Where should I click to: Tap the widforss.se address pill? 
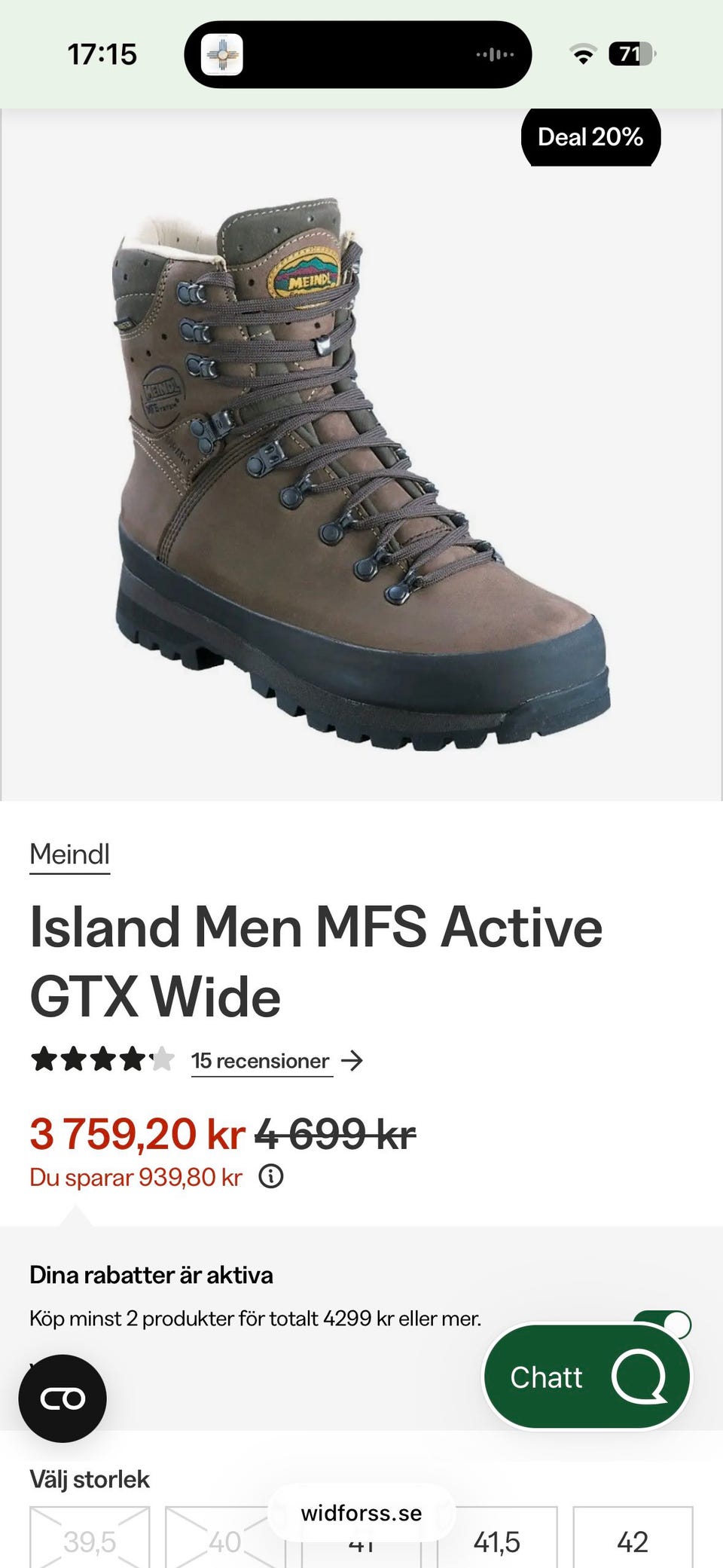[x=361, y=1512]
